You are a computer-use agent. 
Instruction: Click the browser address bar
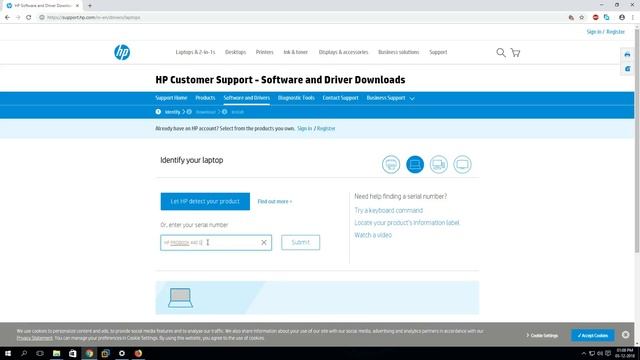point(302,18)
